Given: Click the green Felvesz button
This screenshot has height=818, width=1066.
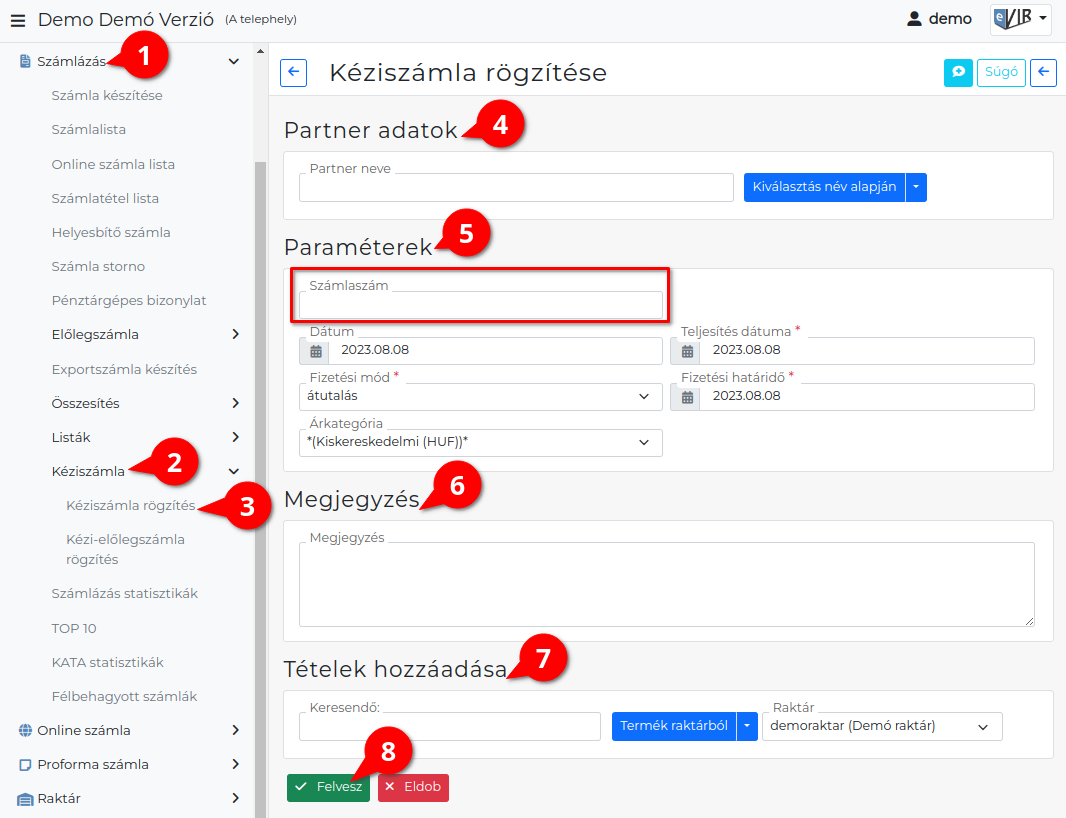Looking at the screenshot, I should pos(328,787).
